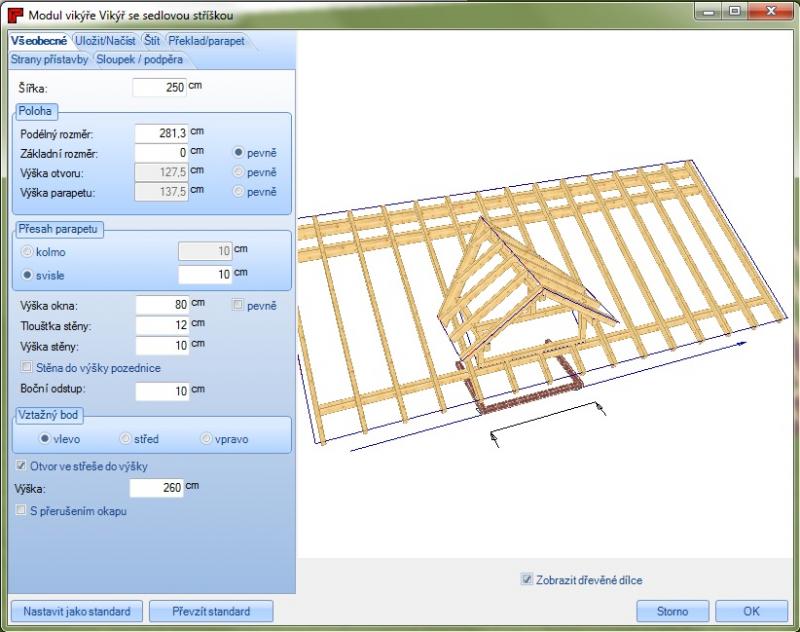Select pevně radio for Základní rozměr
The width and height of the screenshot is (800, 632).
tap(239, 152)
